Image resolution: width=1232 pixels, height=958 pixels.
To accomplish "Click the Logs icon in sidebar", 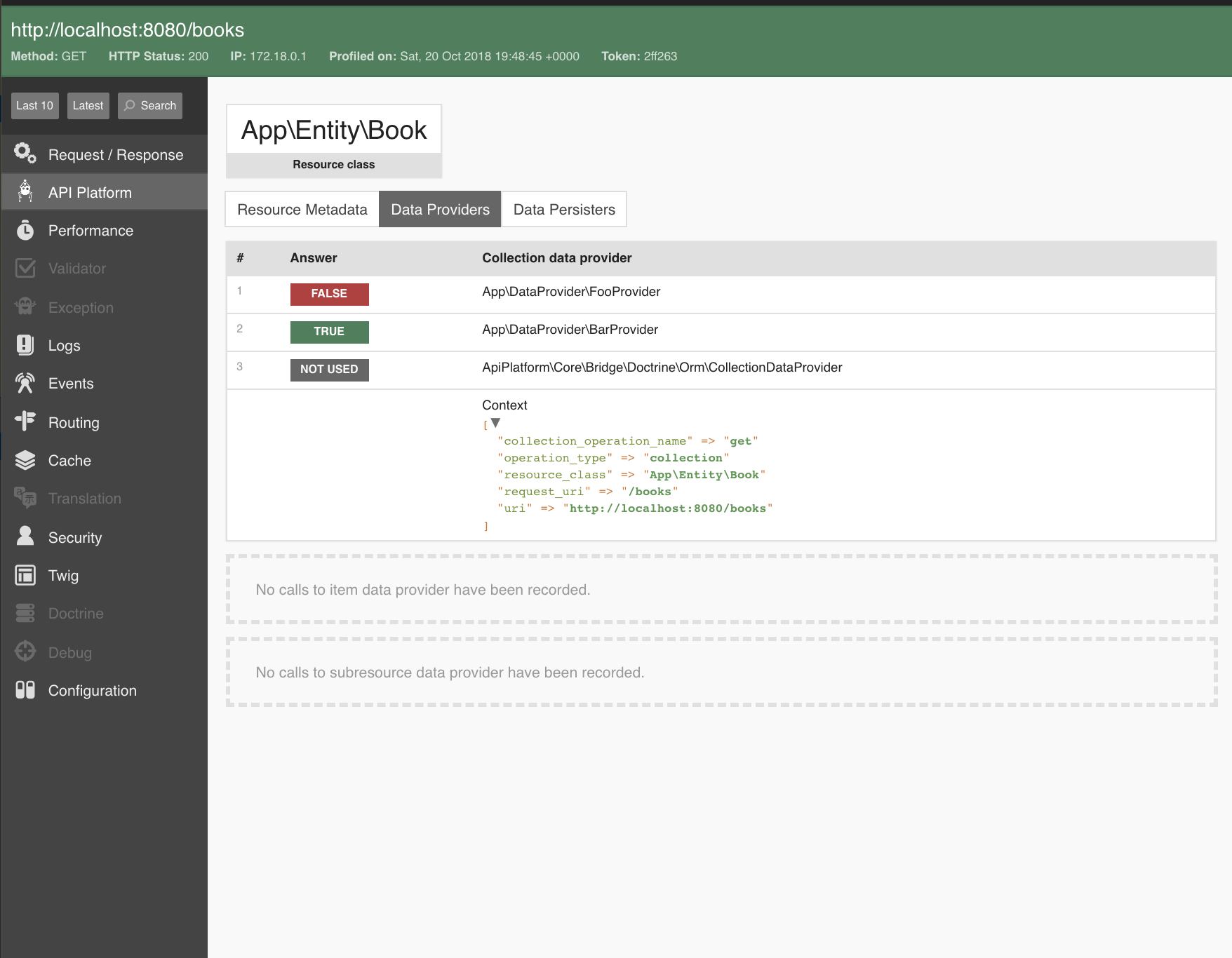I will [25, 345].
